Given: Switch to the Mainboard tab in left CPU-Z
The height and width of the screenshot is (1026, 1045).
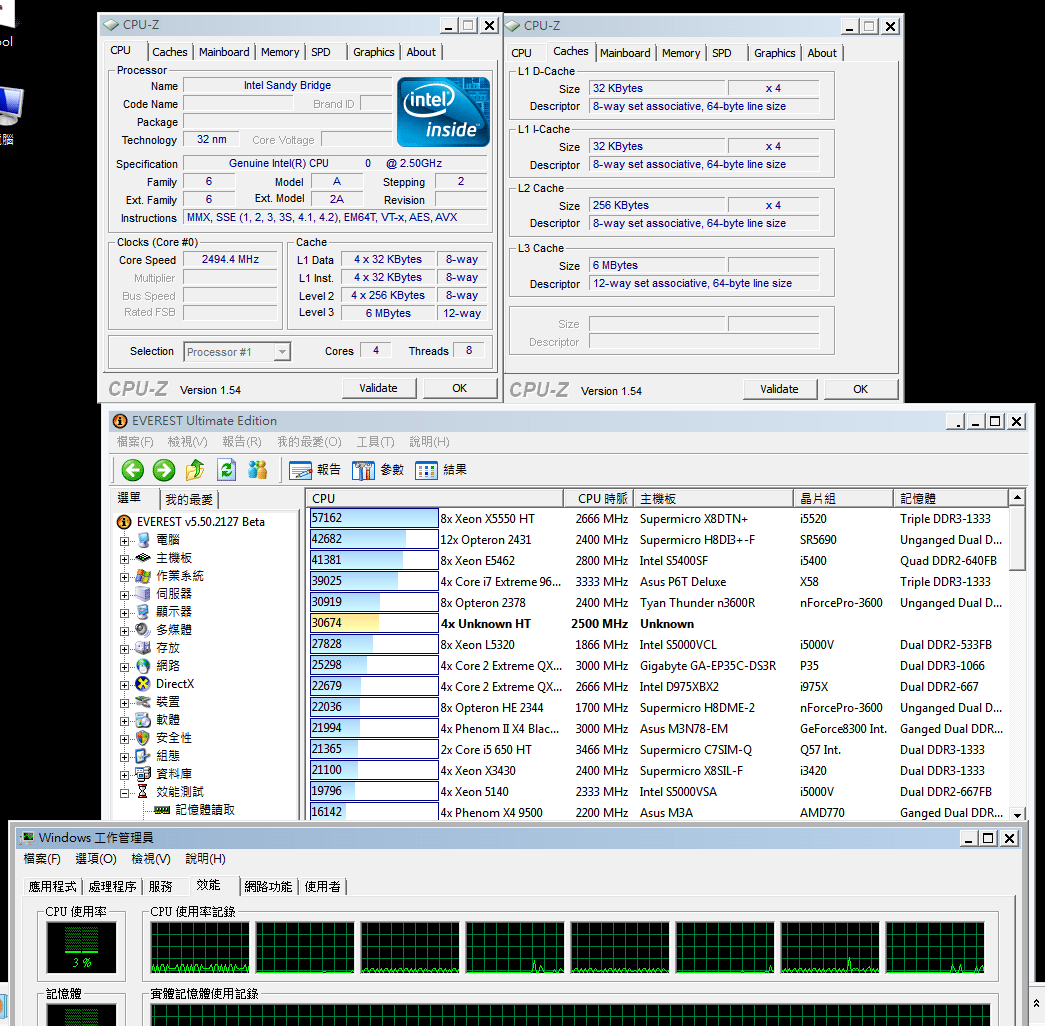Looking at the screenshot, I should click(x=224, y=52).
